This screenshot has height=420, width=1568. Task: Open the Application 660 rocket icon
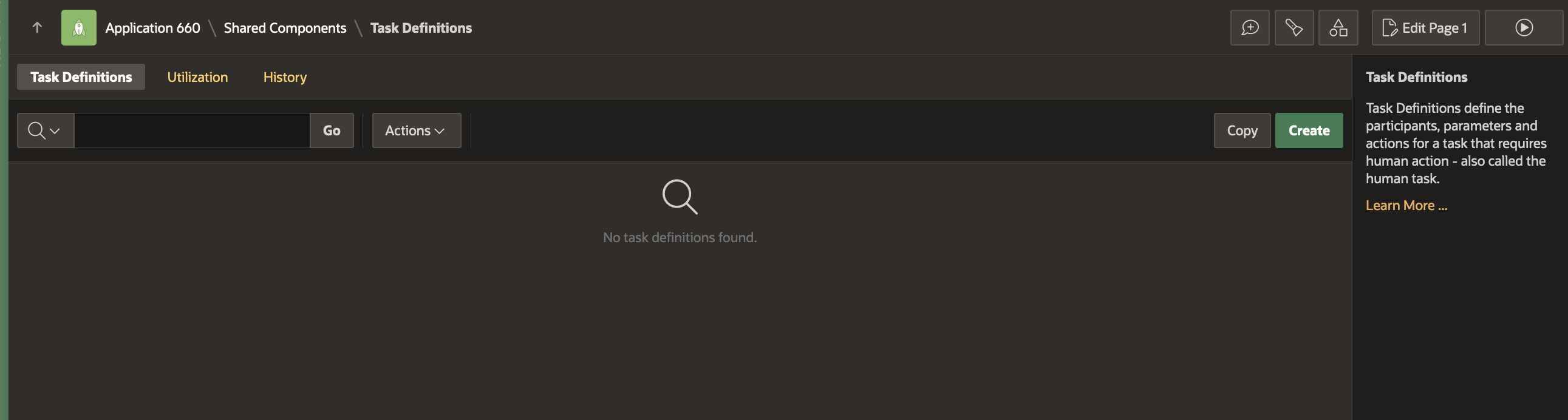click(78, 27)
